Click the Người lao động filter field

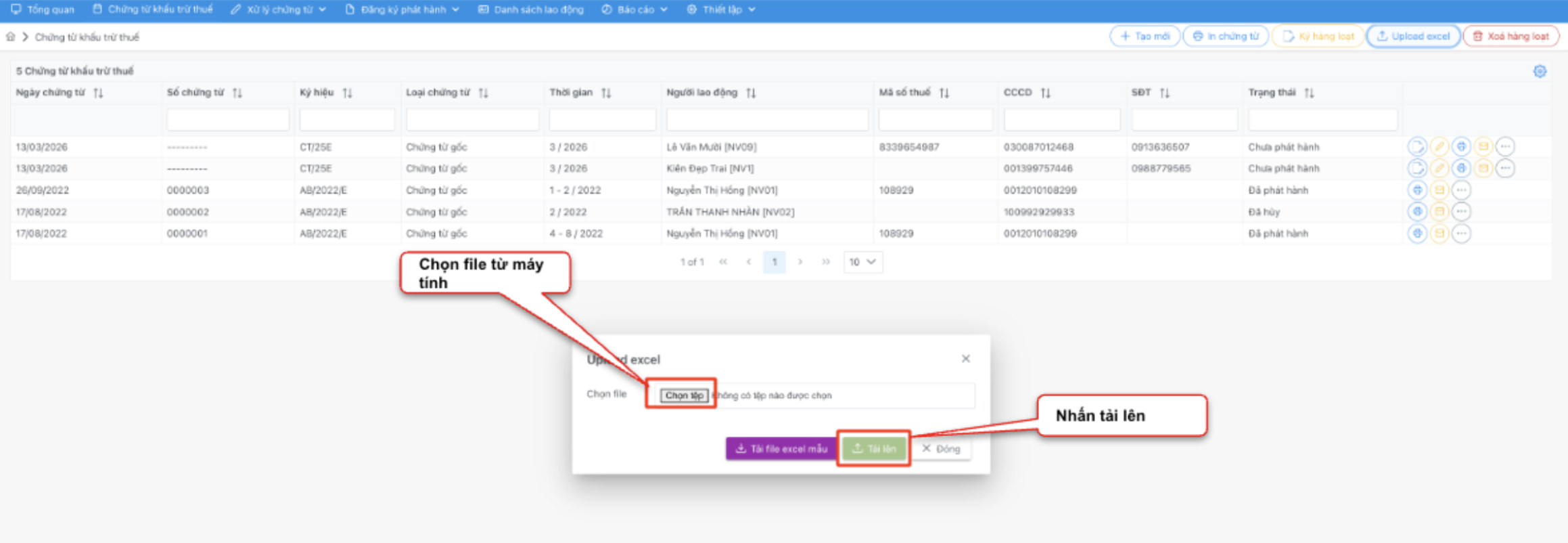coord(767,120)
